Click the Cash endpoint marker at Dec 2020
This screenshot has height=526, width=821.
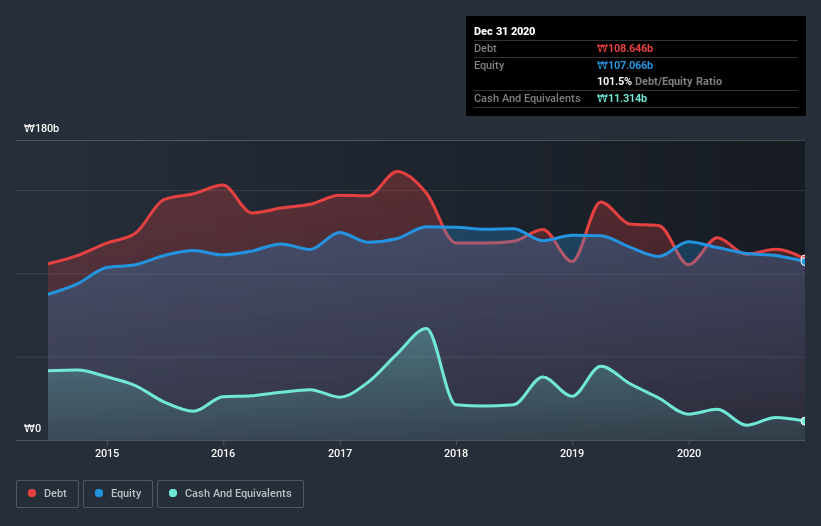[x=804, y=421]
